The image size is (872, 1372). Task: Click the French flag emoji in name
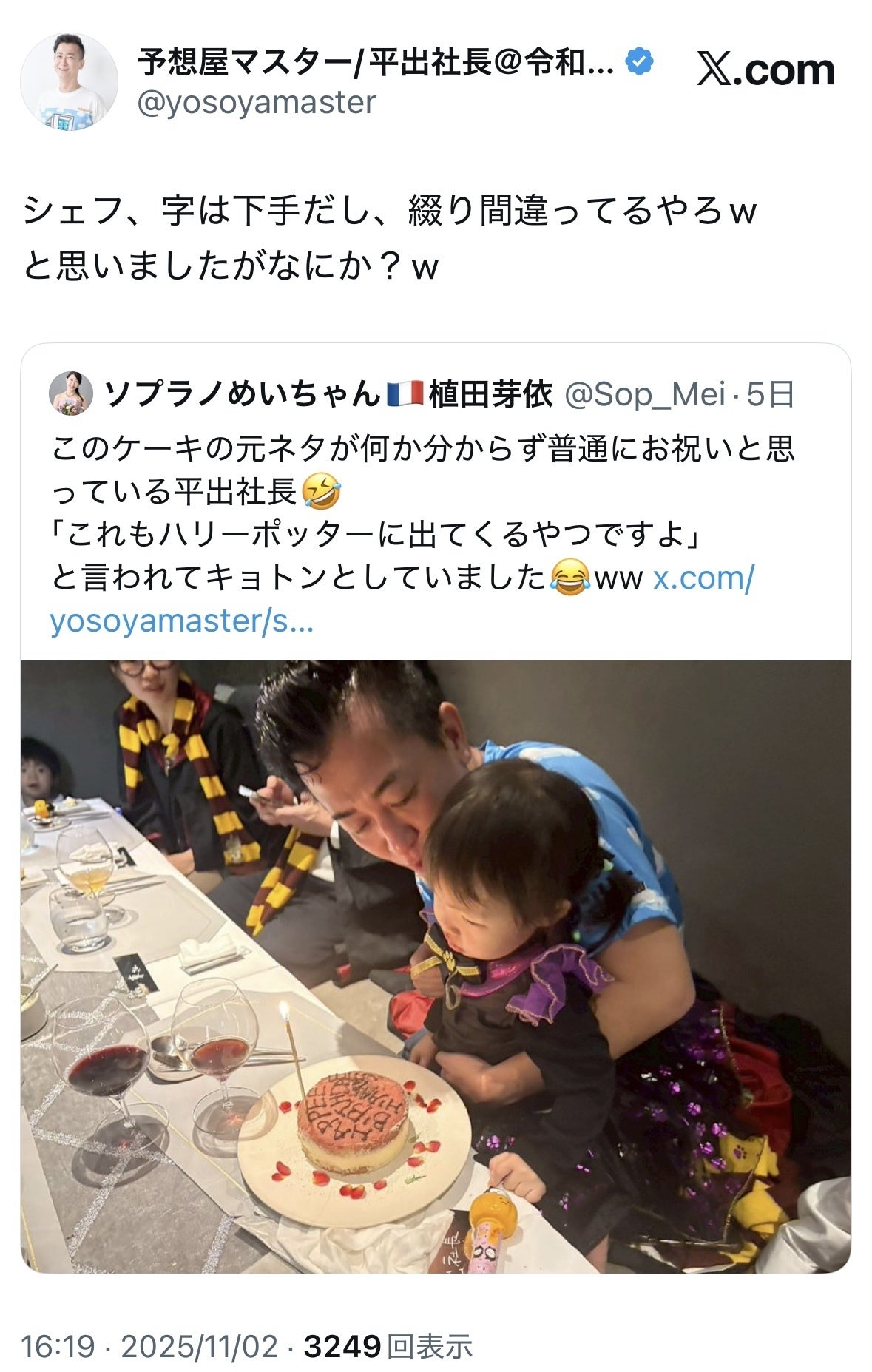coord(405,393)
